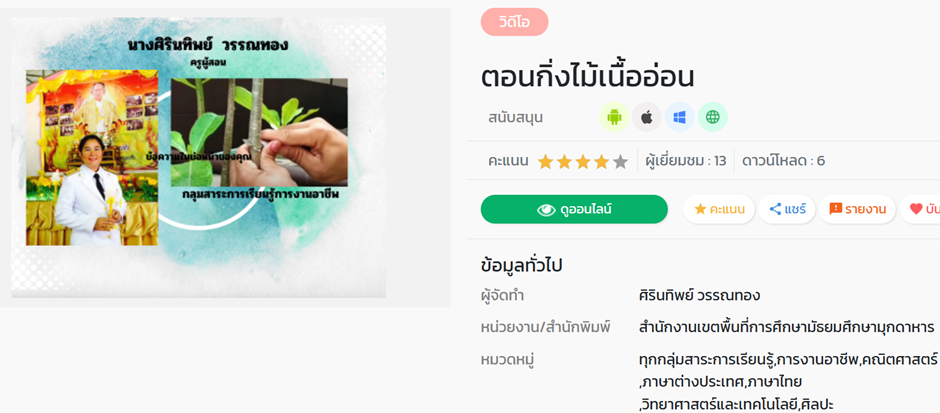
Task: Open the video with ดูออนไลน์ button
Action: pos(574,209)
